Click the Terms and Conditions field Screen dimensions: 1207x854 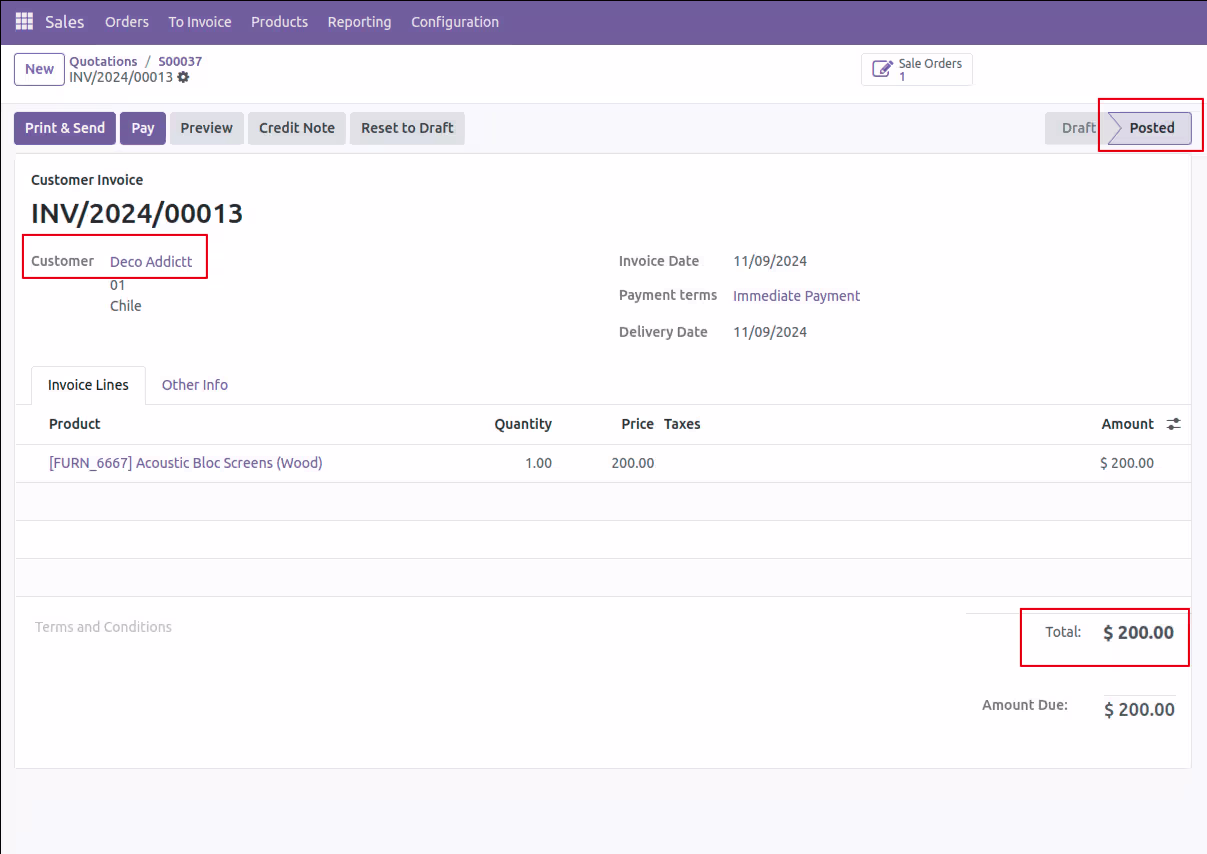(x=103, y=627)
